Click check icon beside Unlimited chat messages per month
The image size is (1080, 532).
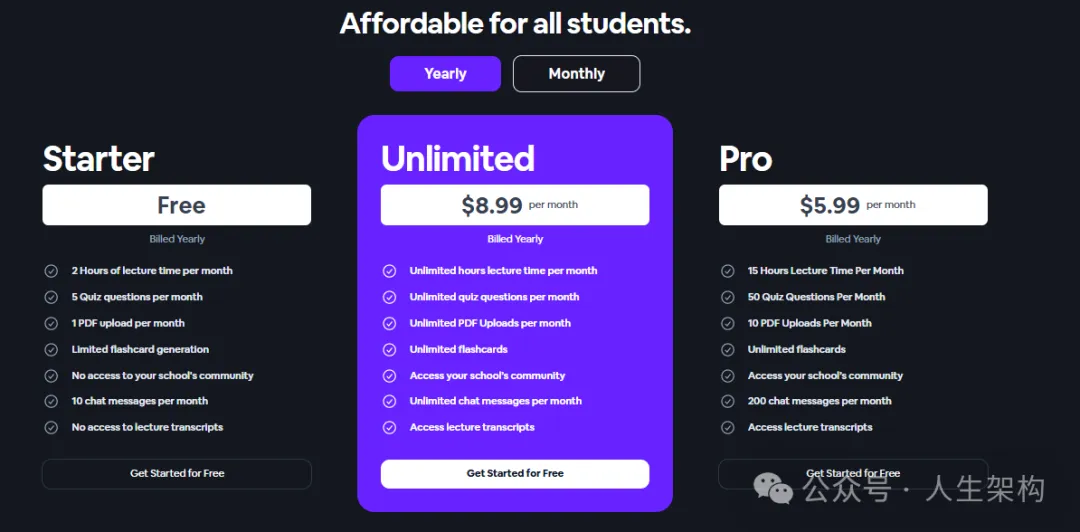(389, 401)
